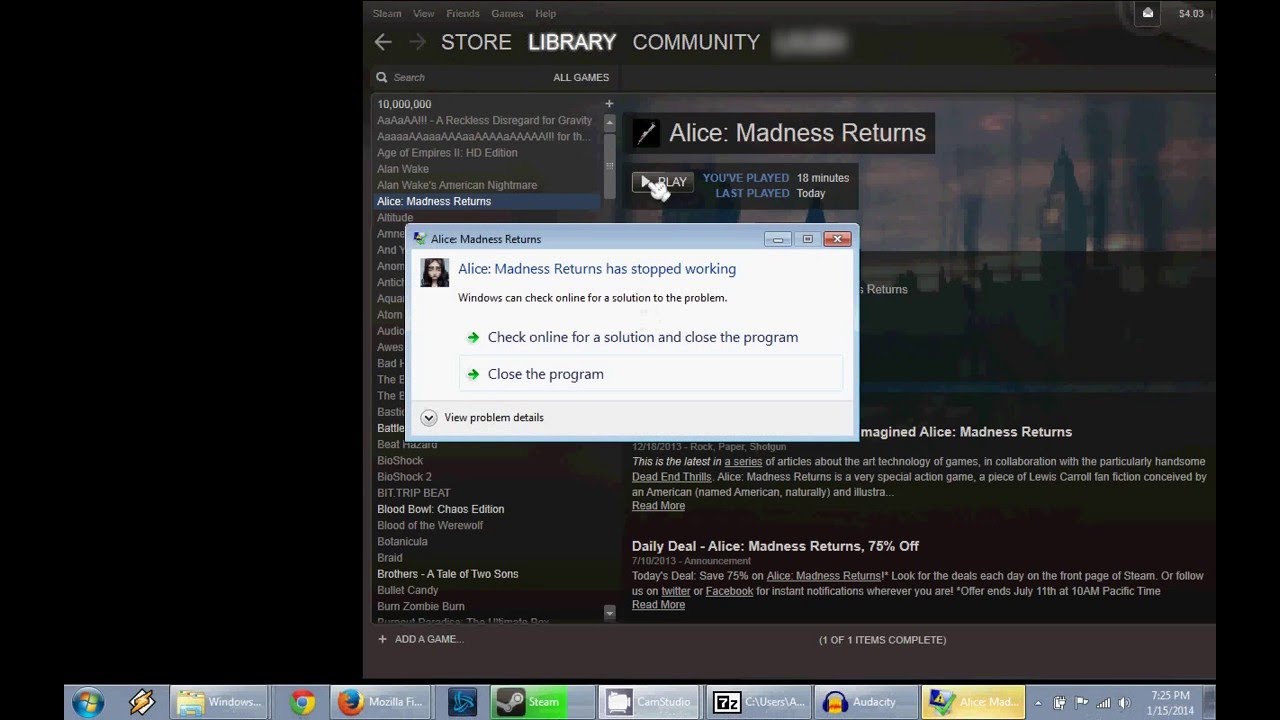This screenshot has width=1280, height=720.
Task: Go to the COMMUNITY tab
Action: 696,42
